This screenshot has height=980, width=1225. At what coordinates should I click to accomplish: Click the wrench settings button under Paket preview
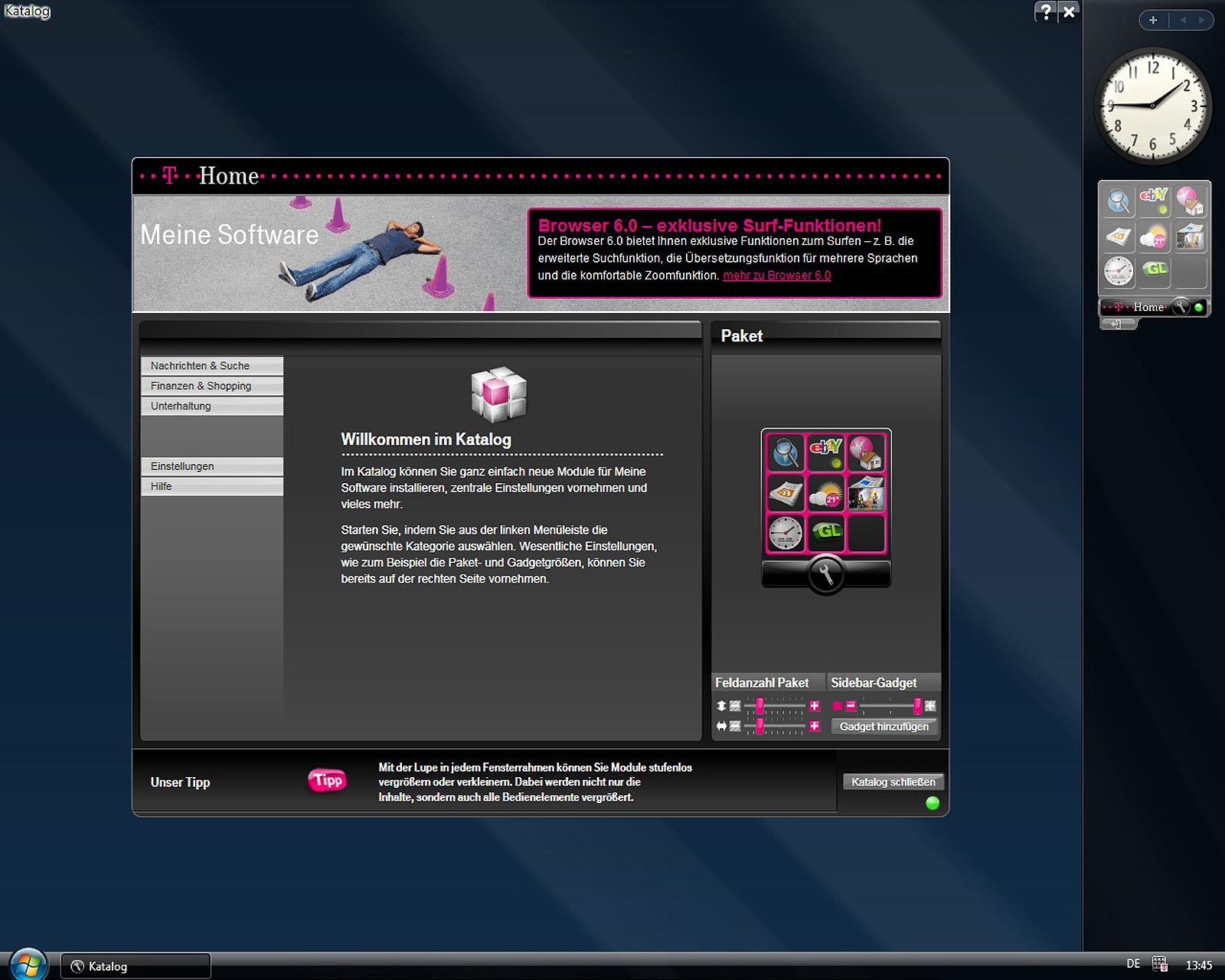point(826,574)
